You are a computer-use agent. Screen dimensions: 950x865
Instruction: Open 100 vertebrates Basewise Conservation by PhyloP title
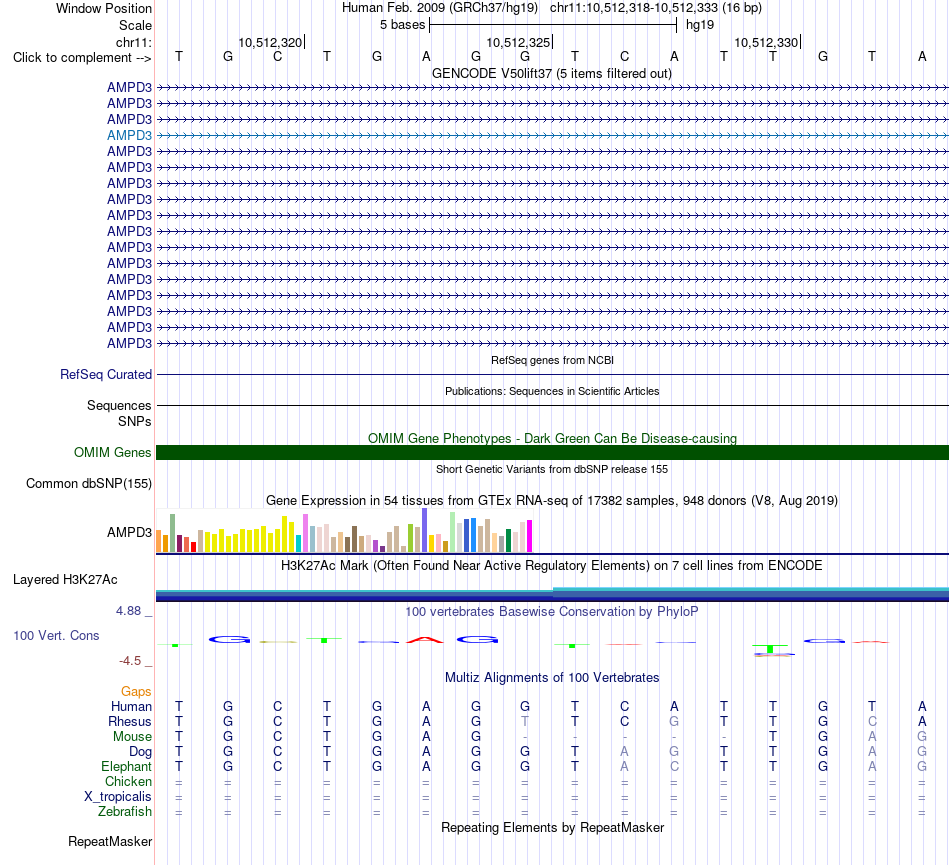[552, 612]
